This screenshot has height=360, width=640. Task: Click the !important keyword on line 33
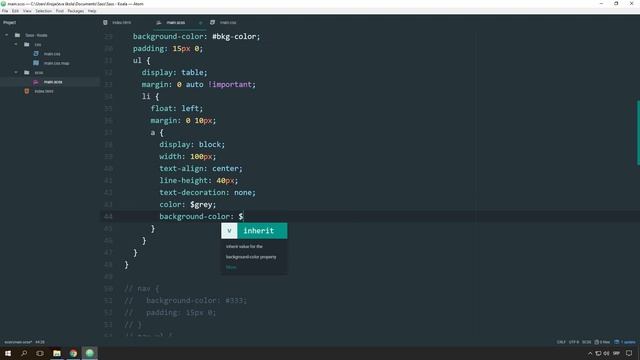click(231, 84)
